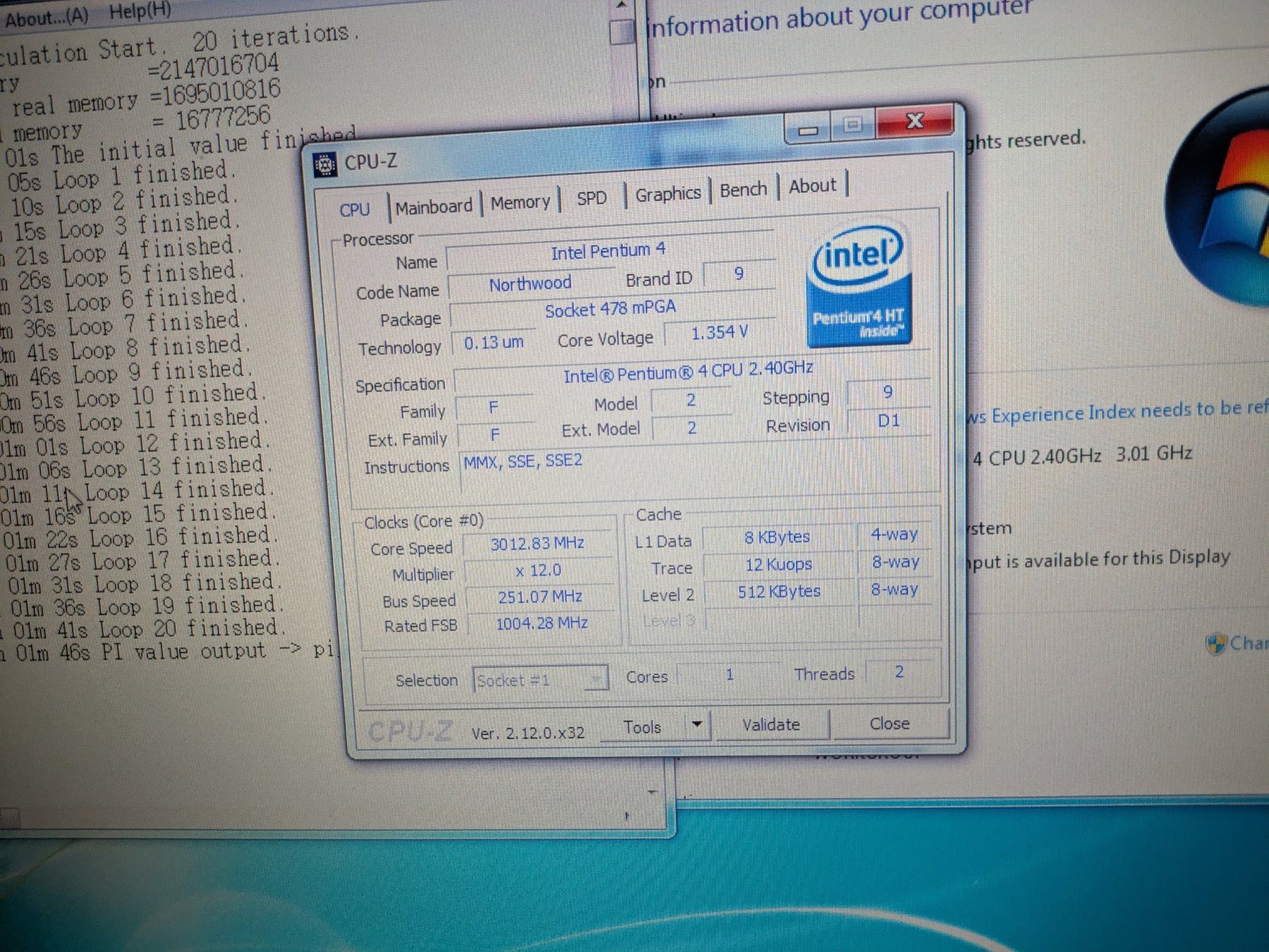Viewport: 1269px width, 952px height.
Task: Click the Revision D1 value
Action: (889, 421)
